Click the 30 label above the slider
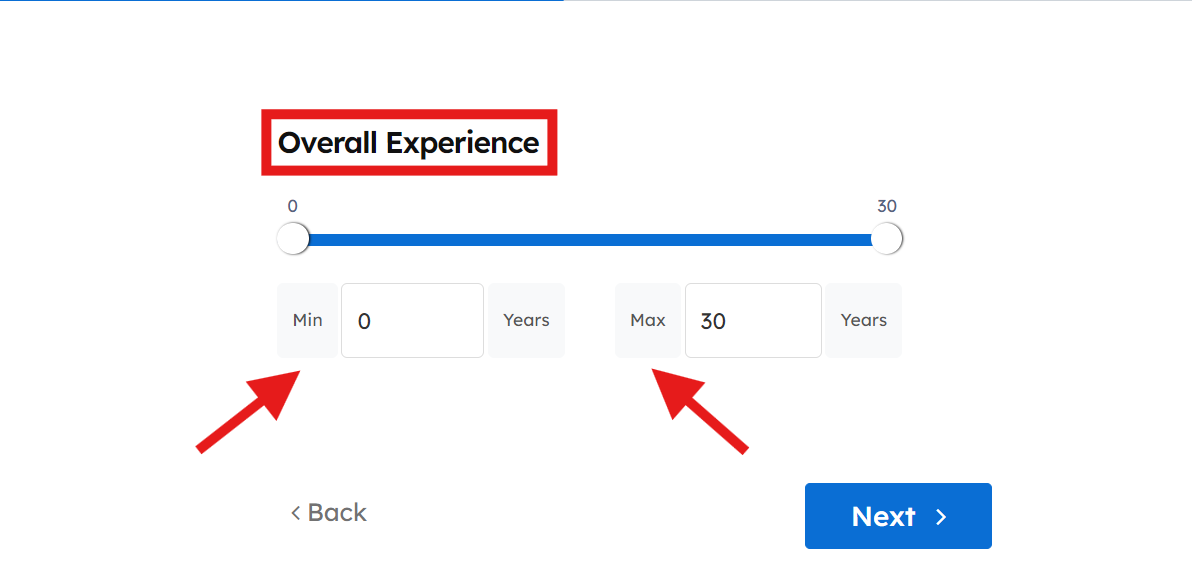 (x=887, y=206)
